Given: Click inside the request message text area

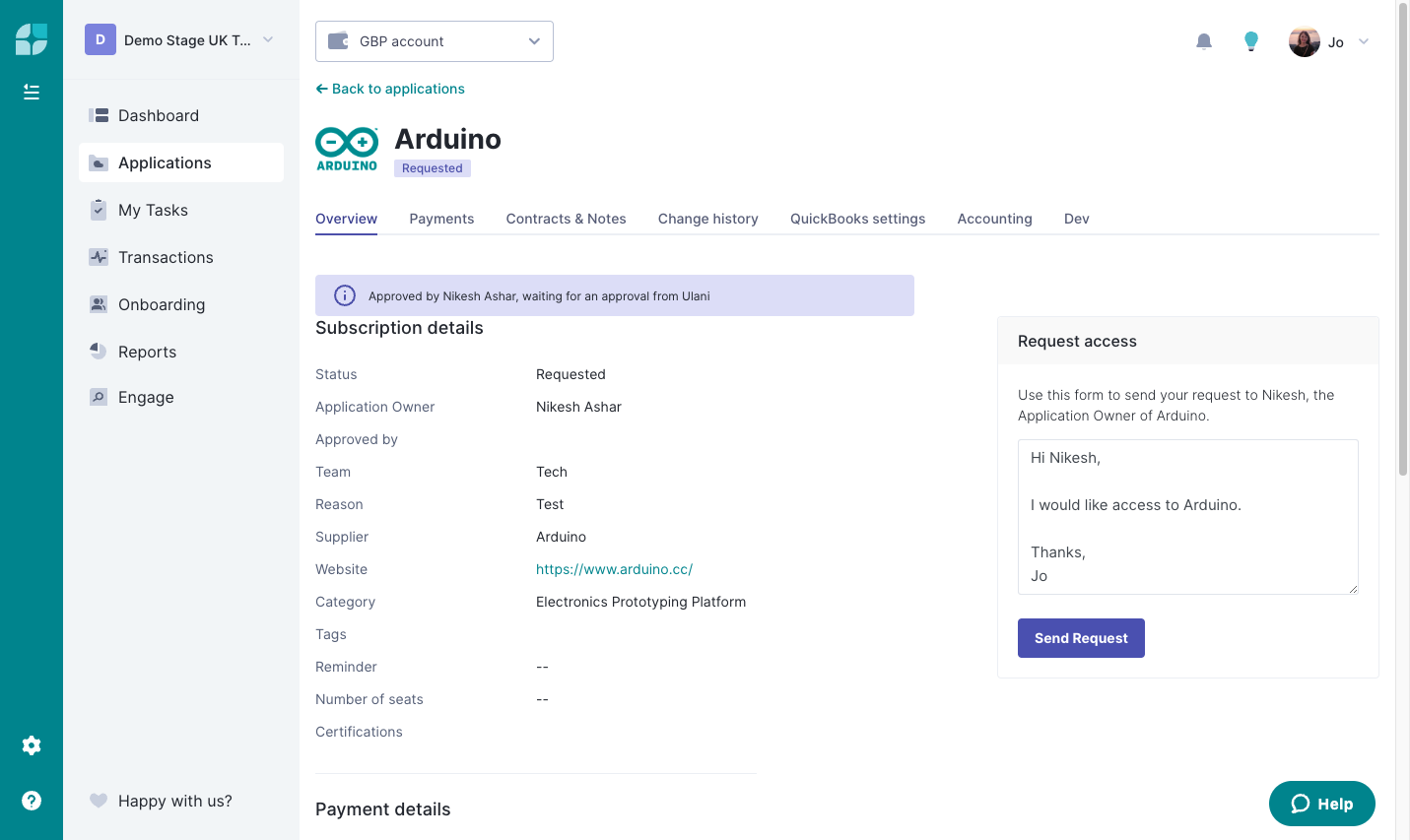Looking at the screenshot, I should 1188,517.
